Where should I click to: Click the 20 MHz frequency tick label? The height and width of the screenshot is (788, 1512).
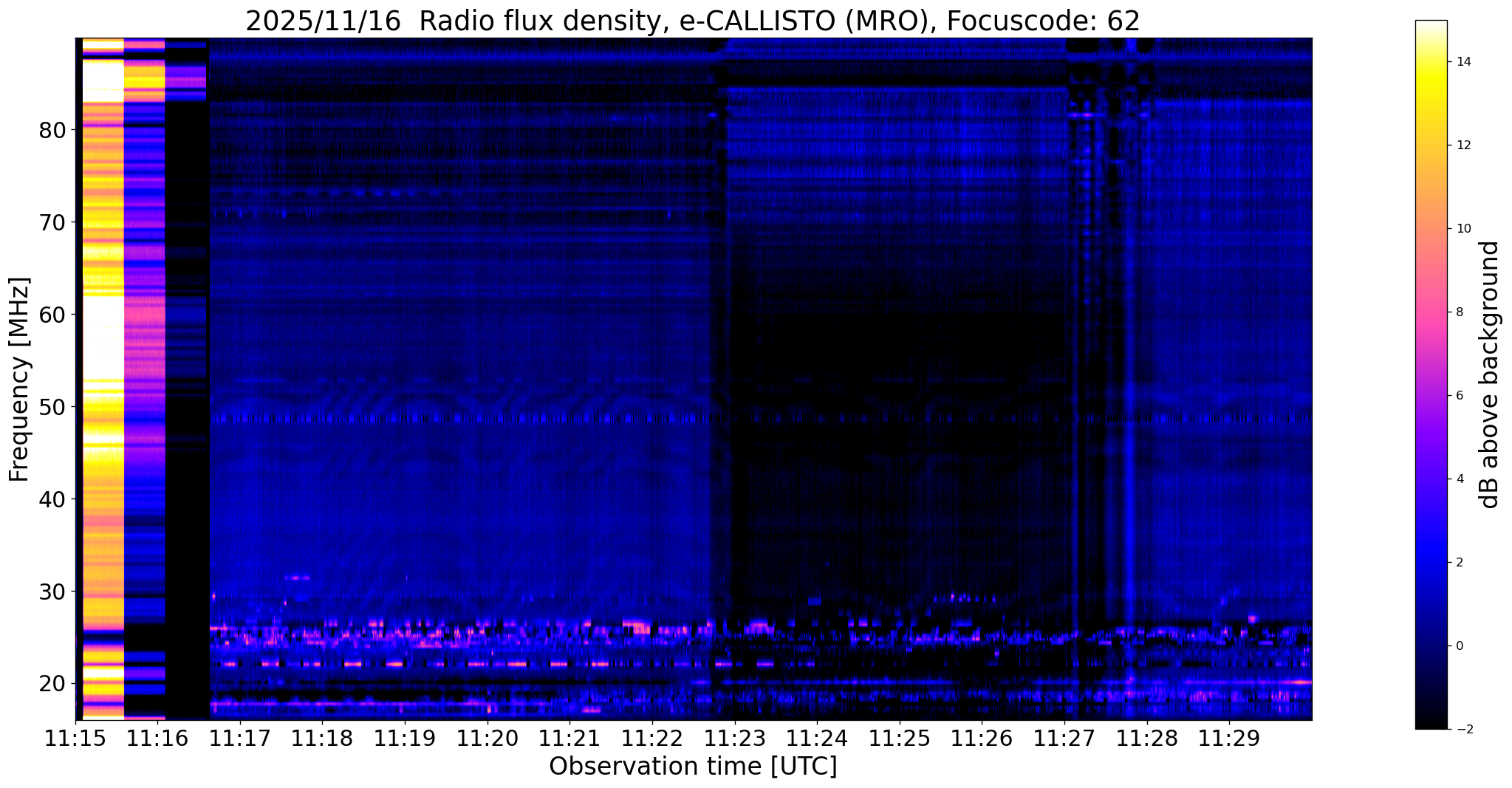pyautogui.click(x=52, y=684)
